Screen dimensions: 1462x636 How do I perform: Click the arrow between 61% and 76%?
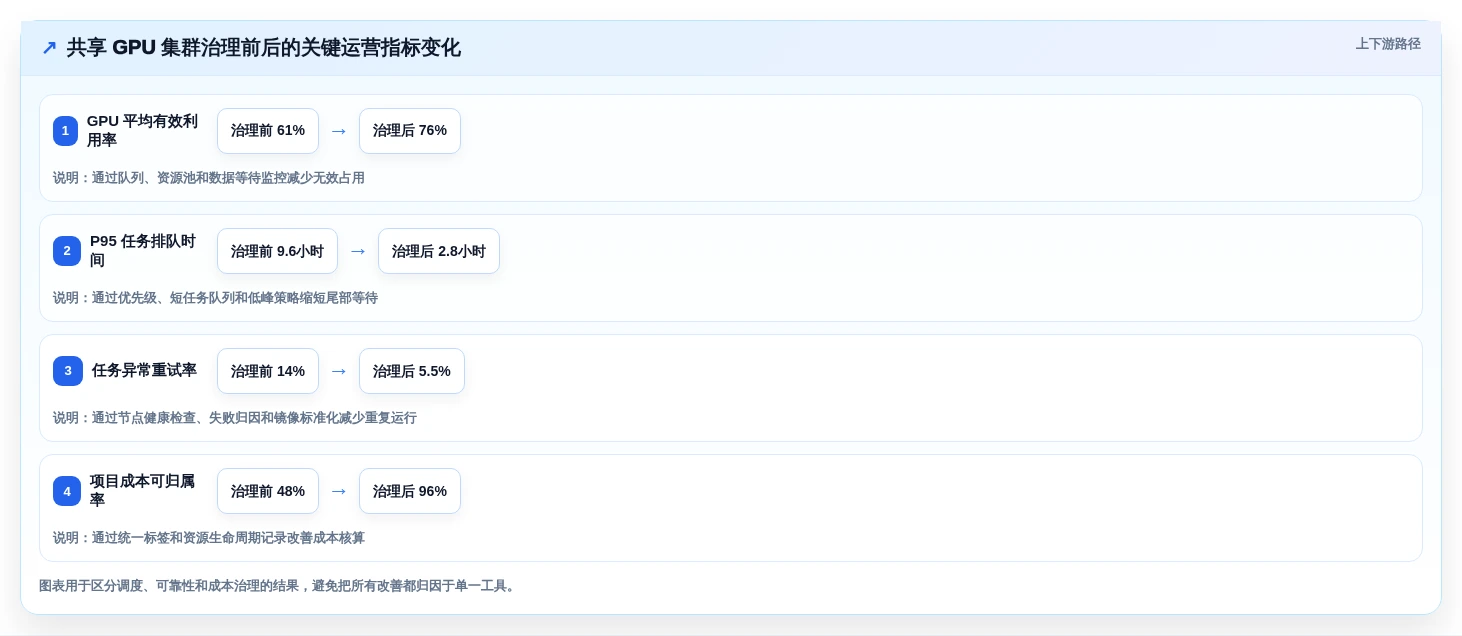339,131
